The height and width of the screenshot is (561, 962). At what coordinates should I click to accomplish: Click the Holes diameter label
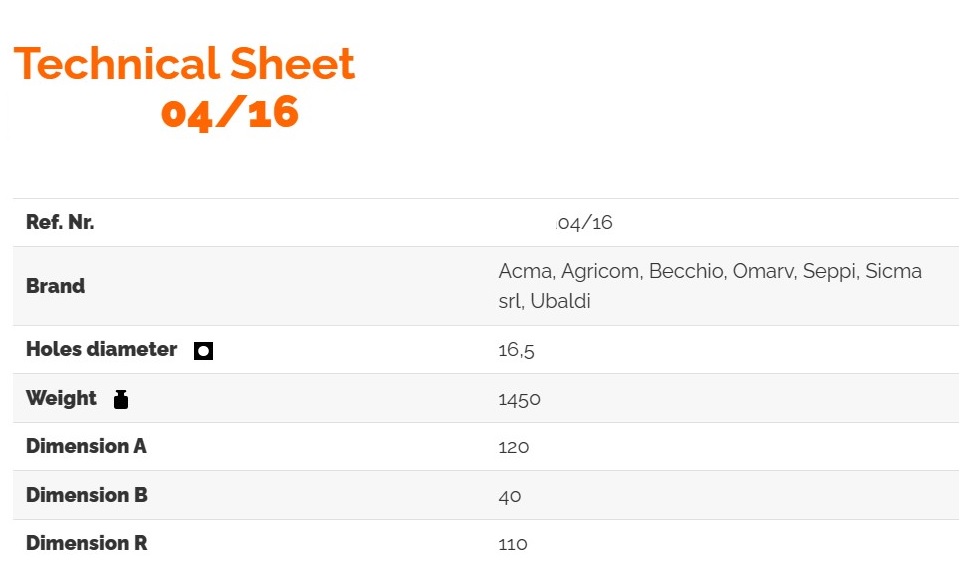pos(101,350)
